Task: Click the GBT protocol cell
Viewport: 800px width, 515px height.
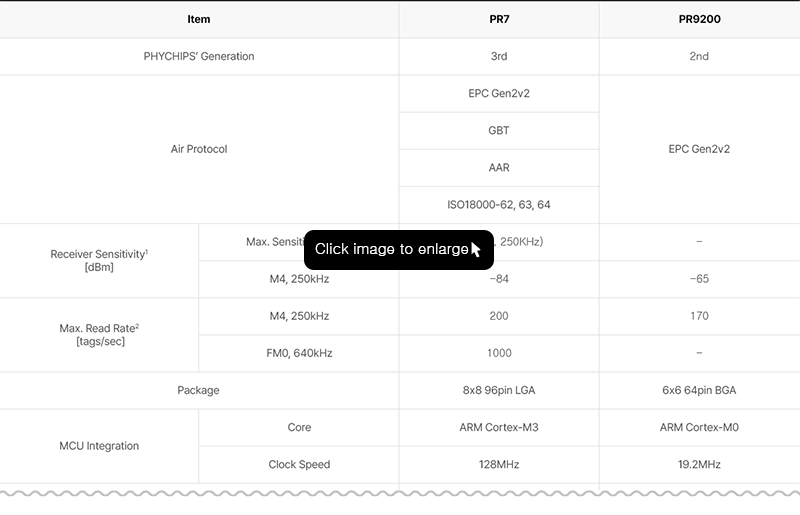Action: pos(499,131)
